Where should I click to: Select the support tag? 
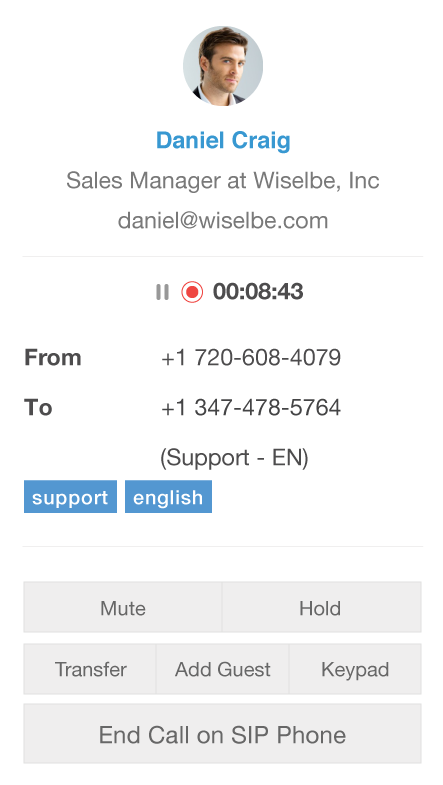(x=70, y=497)
